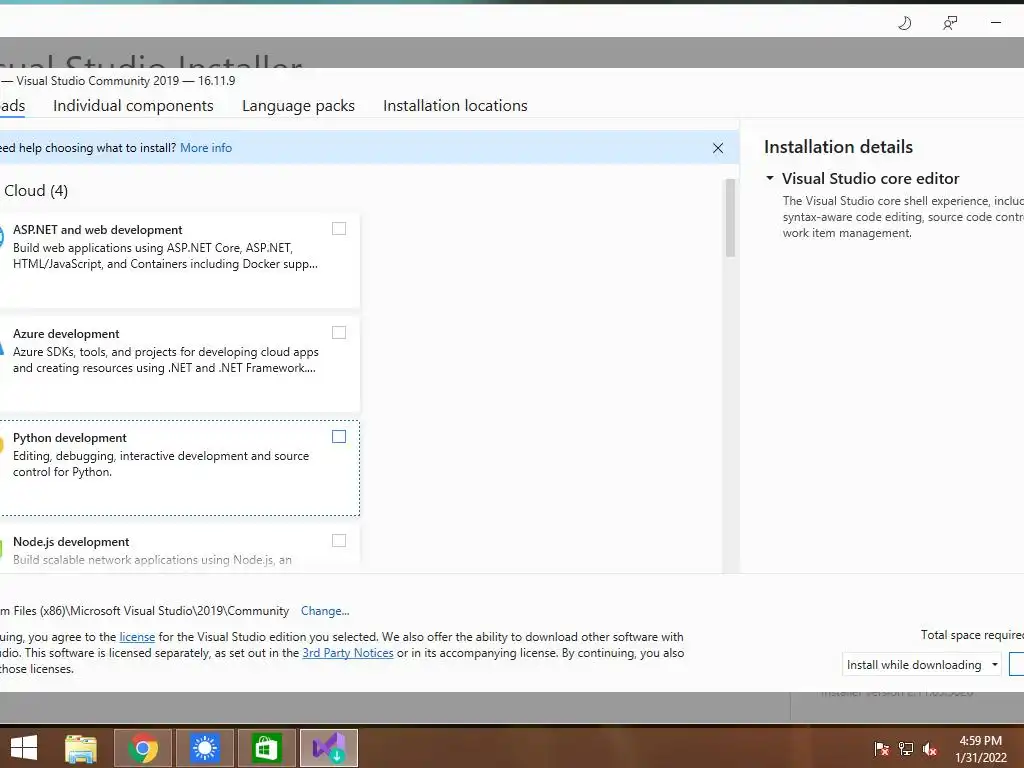Image resolution: width=1024 pixels, height=768 pixels.
Task: Open Microsoft Store taskbar icon
Action: 266,748
